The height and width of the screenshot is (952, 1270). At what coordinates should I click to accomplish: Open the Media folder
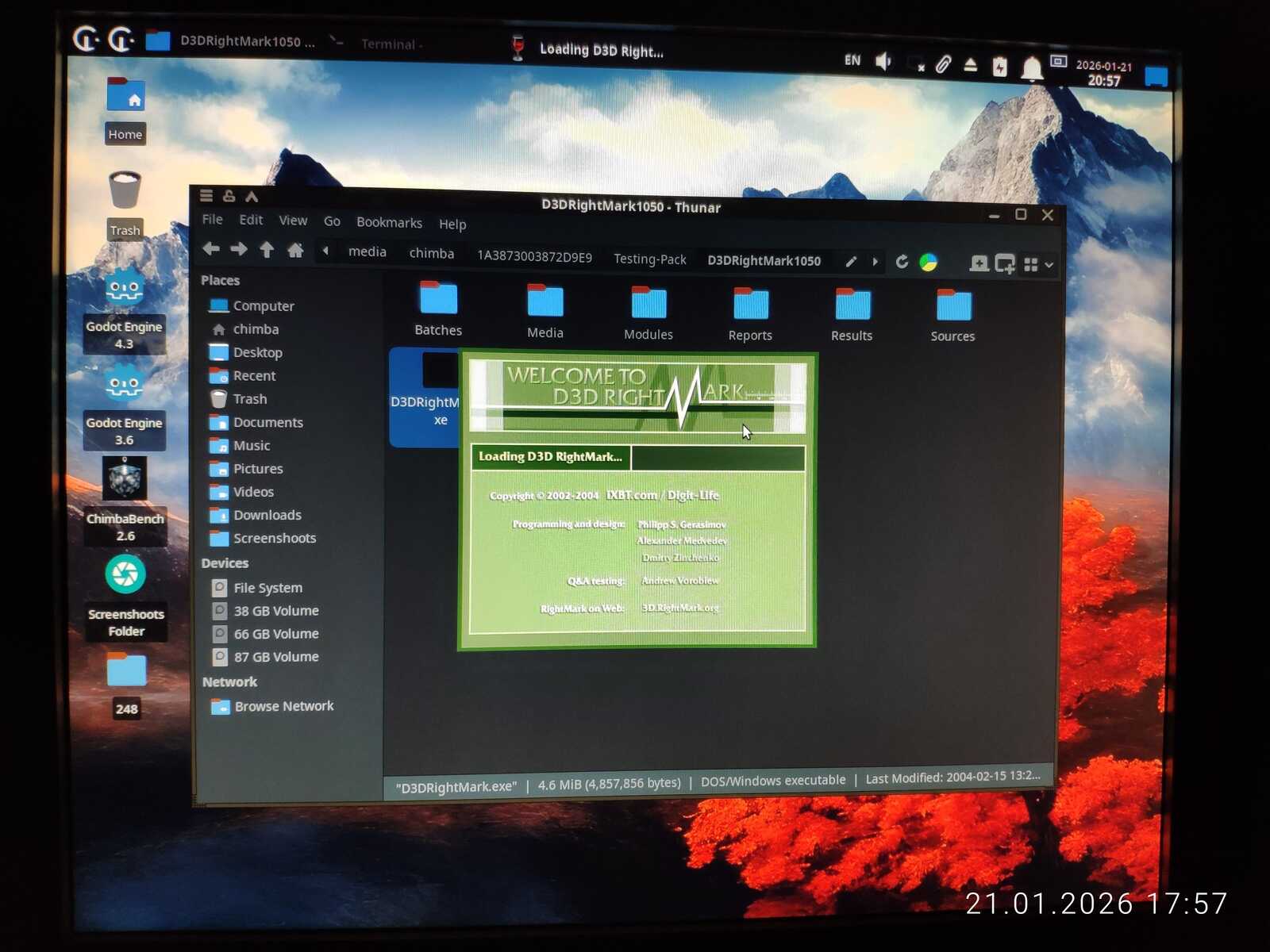click(545, 312)
